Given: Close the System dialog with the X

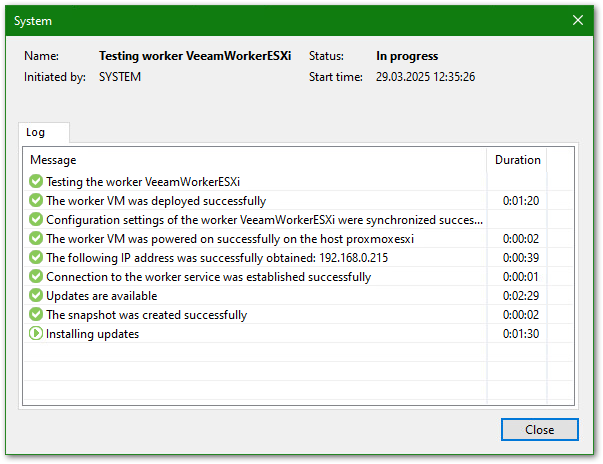Looking at the screenshot, I should [x=578, y=20].
